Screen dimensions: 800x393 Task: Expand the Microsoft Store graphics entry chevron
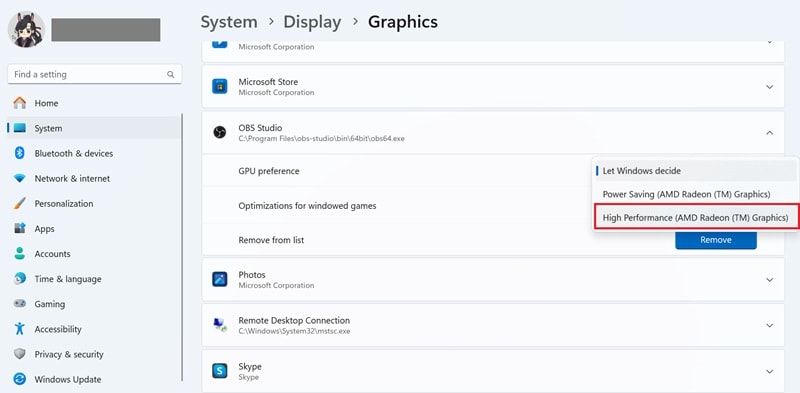click(x=769, y=87)
